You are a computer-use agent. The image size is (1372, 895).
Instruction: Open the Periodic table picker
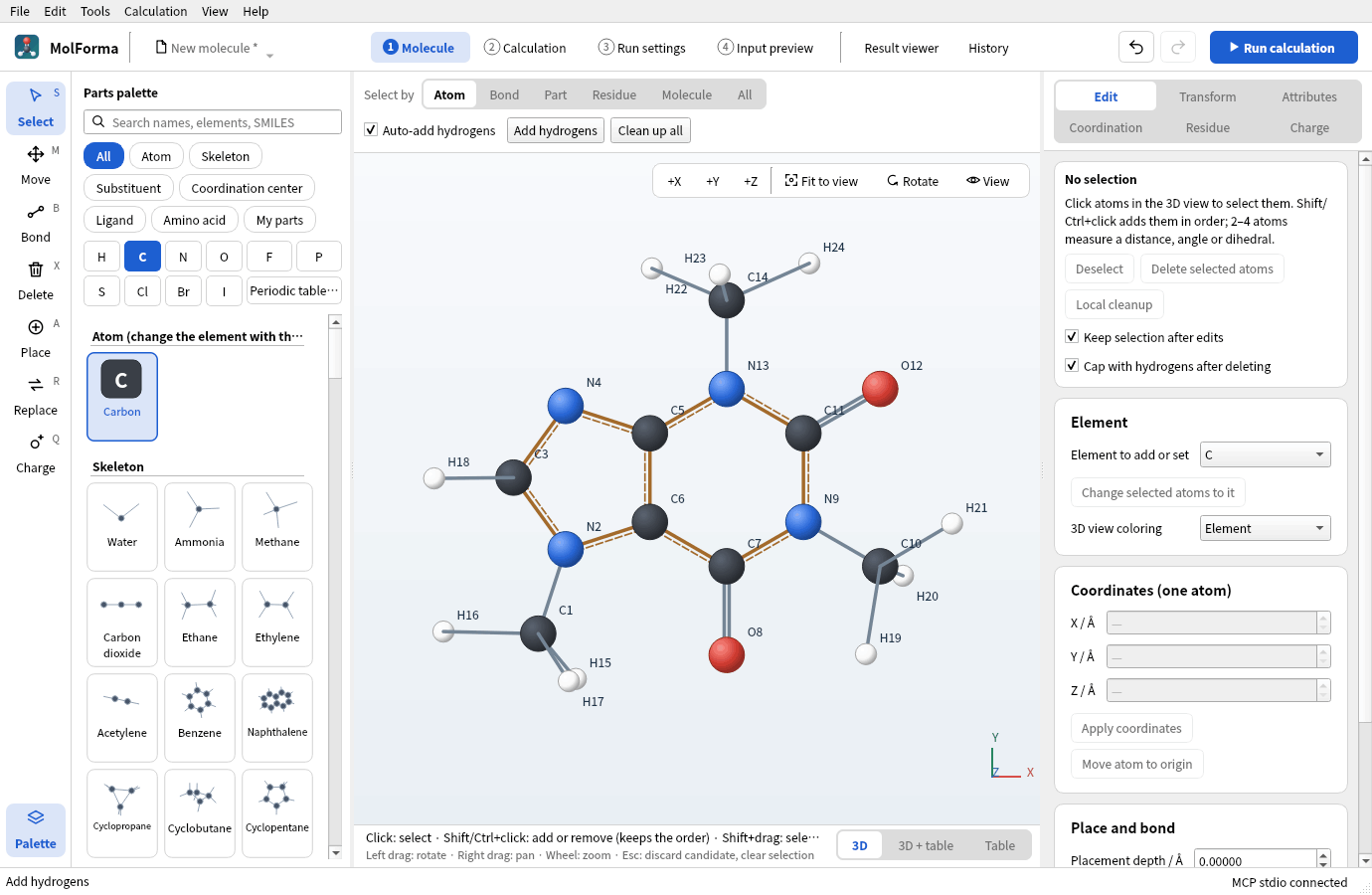[294, 291]
